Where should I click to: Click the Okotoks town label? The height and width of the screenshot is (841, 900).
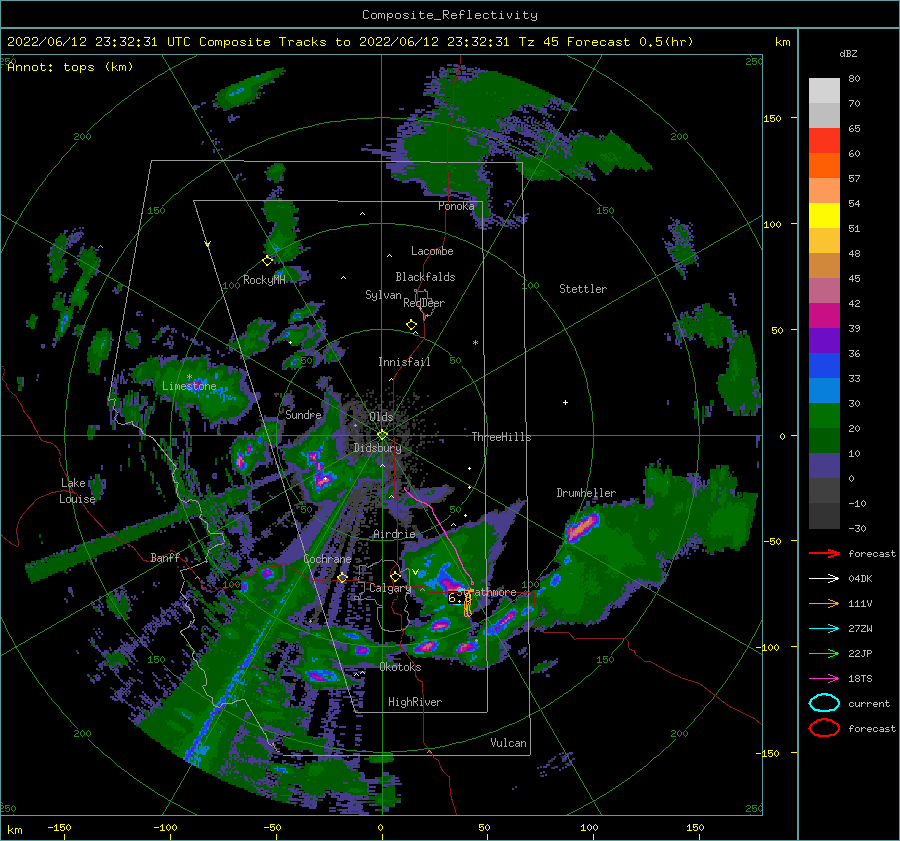[x=400, y=667]
